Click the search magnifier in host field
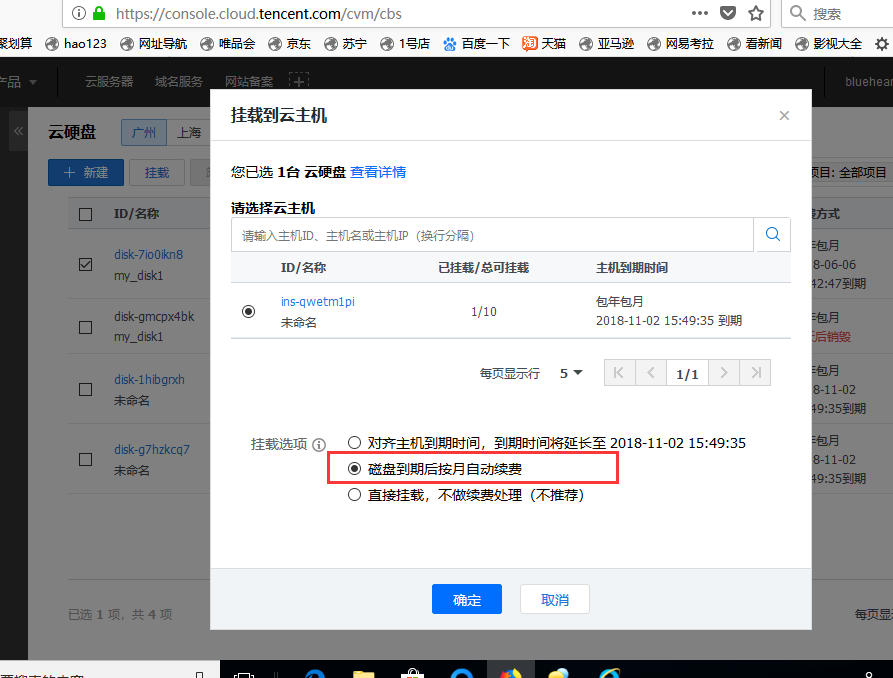 click(x=772, y=234)
